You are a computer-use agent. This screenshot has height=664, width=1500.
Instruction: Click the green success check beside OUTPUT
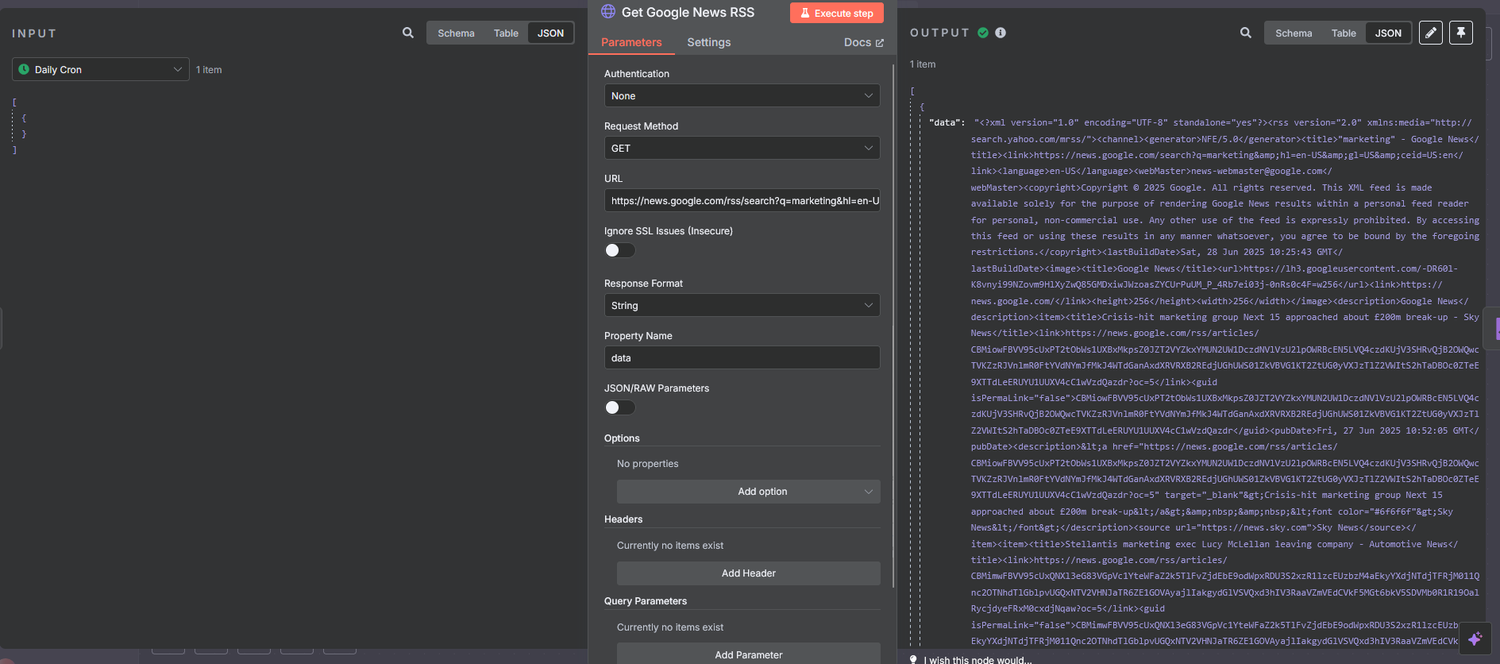(x=983, y=31)
